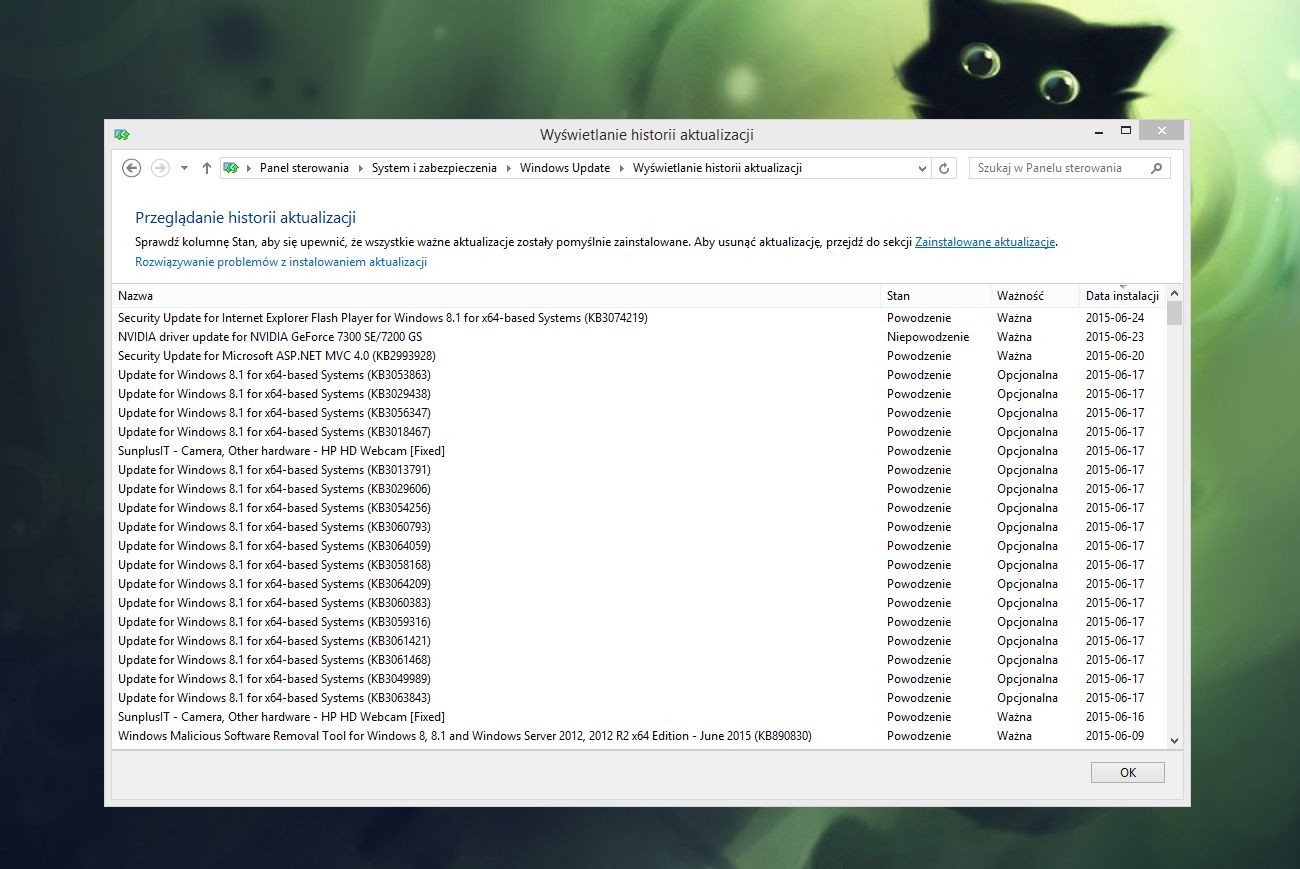1300x869 pixels.
Task: Select update row KB3029606
Action: tap(638, 489)
